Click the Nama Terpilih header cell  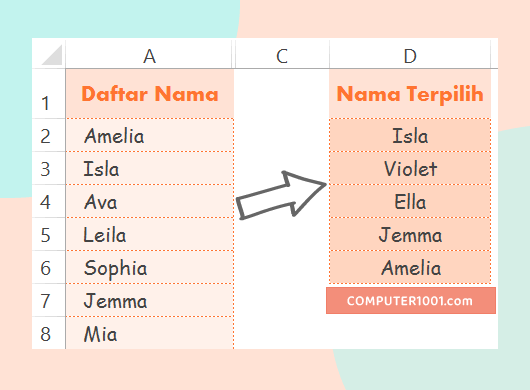pyautogui.click(x=410, y=94)
